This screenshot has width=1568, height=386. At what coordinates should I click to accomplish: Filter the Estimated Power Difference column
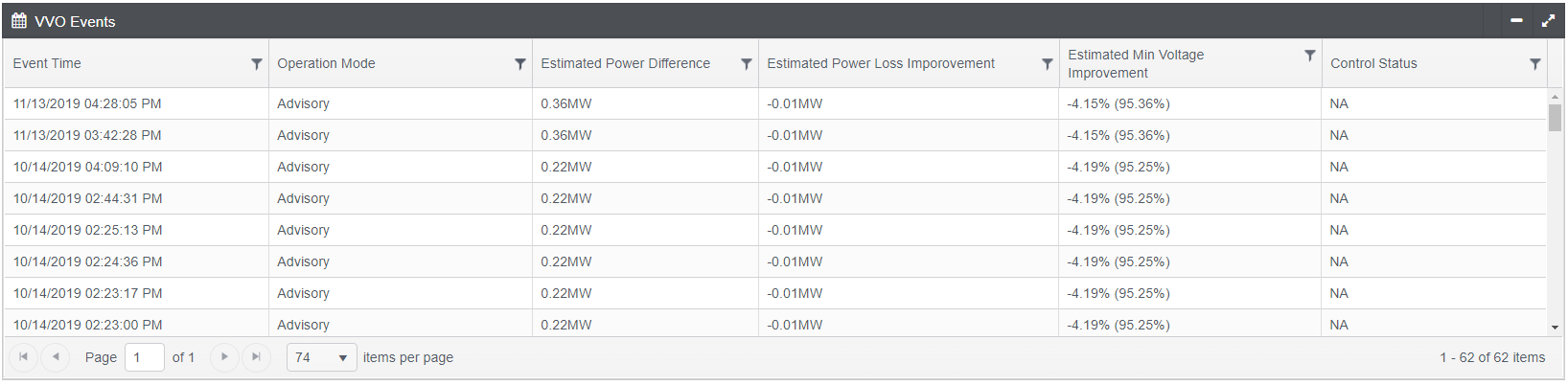(x=746, y=64)
